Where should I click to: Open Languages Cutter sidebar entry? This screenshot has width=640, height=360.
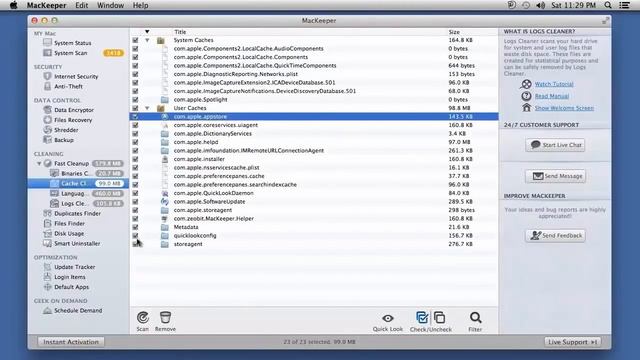point(76,193)
